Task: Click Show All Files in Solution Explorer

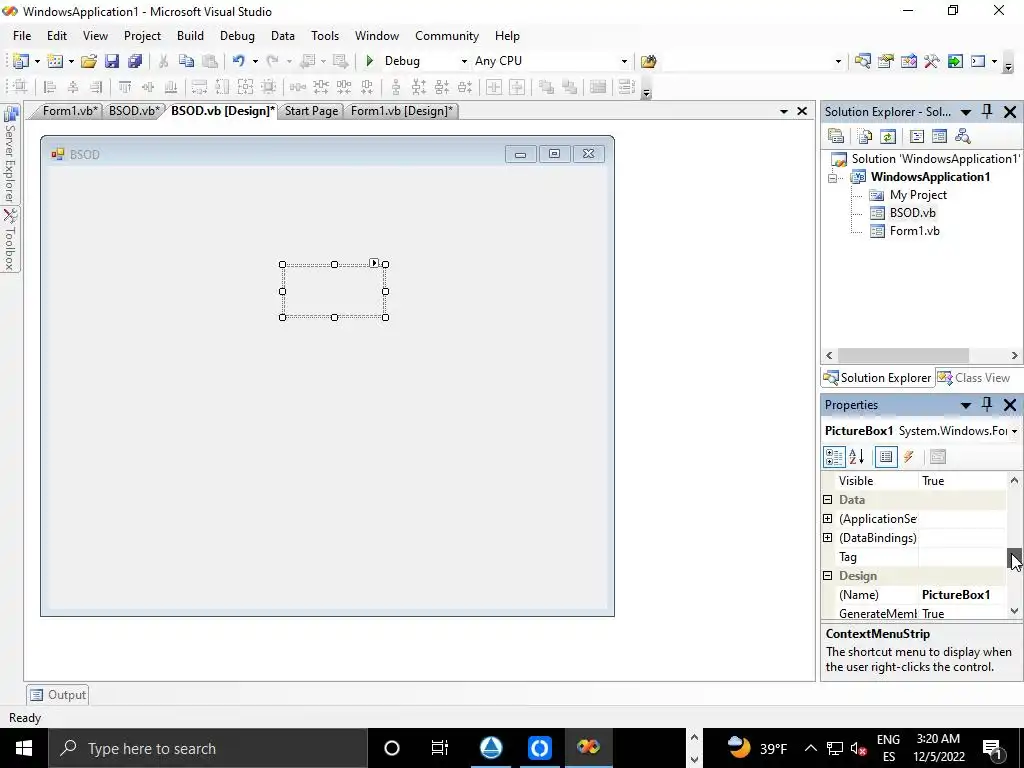Action: point(865,136)
